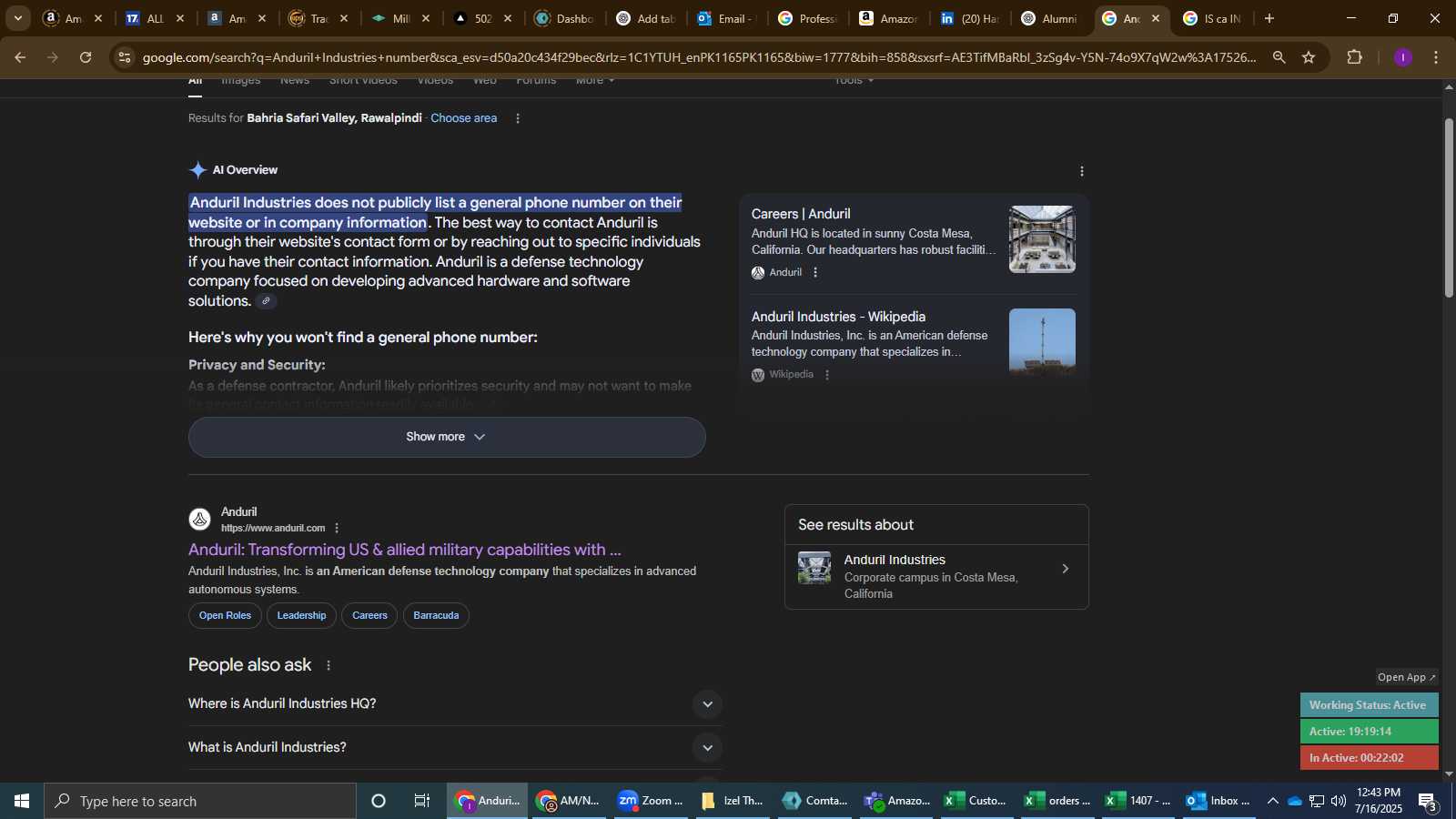Click the Wikipedia tower thumbnail
The height and width of the screenshot is (819, 1456).
1042,342
